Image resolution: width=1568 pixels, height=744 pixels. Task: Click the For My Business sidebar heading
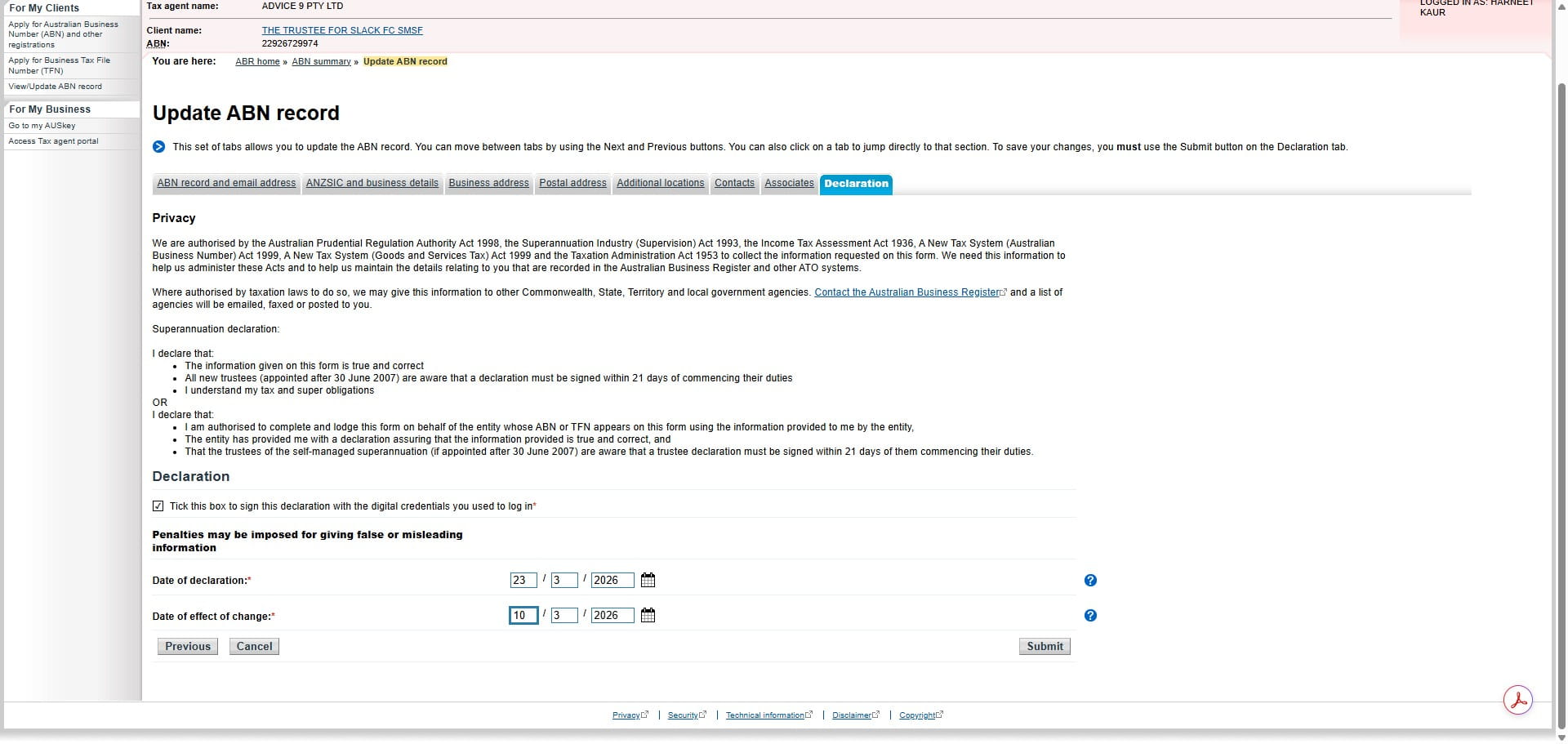(x=50, y=109)
